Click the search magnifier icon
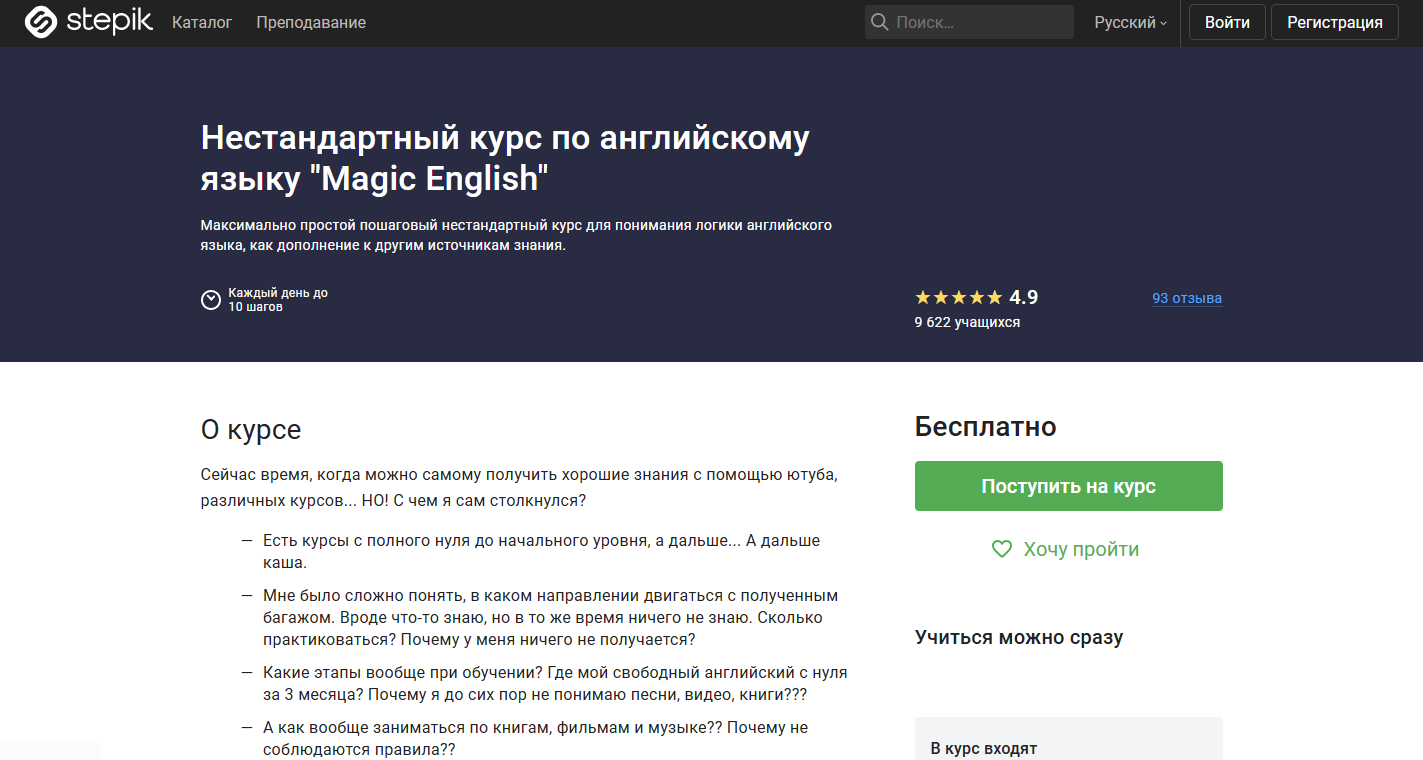Screen dimensions: 1423x760 [x=879, y=21]
